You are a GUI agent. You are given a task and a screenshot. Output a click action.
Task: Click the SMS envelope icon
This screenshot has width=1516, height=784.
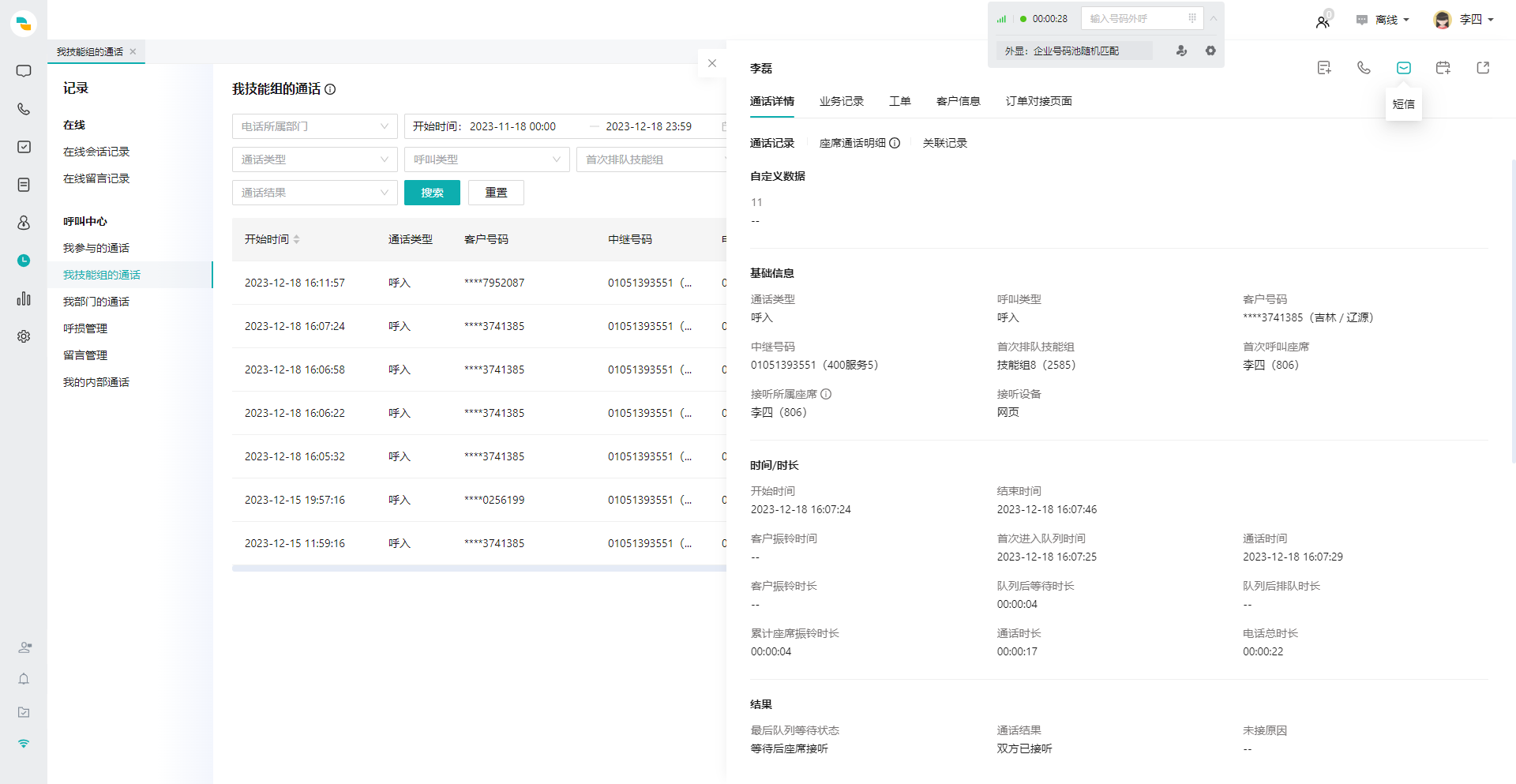[x=1404, y=68]
